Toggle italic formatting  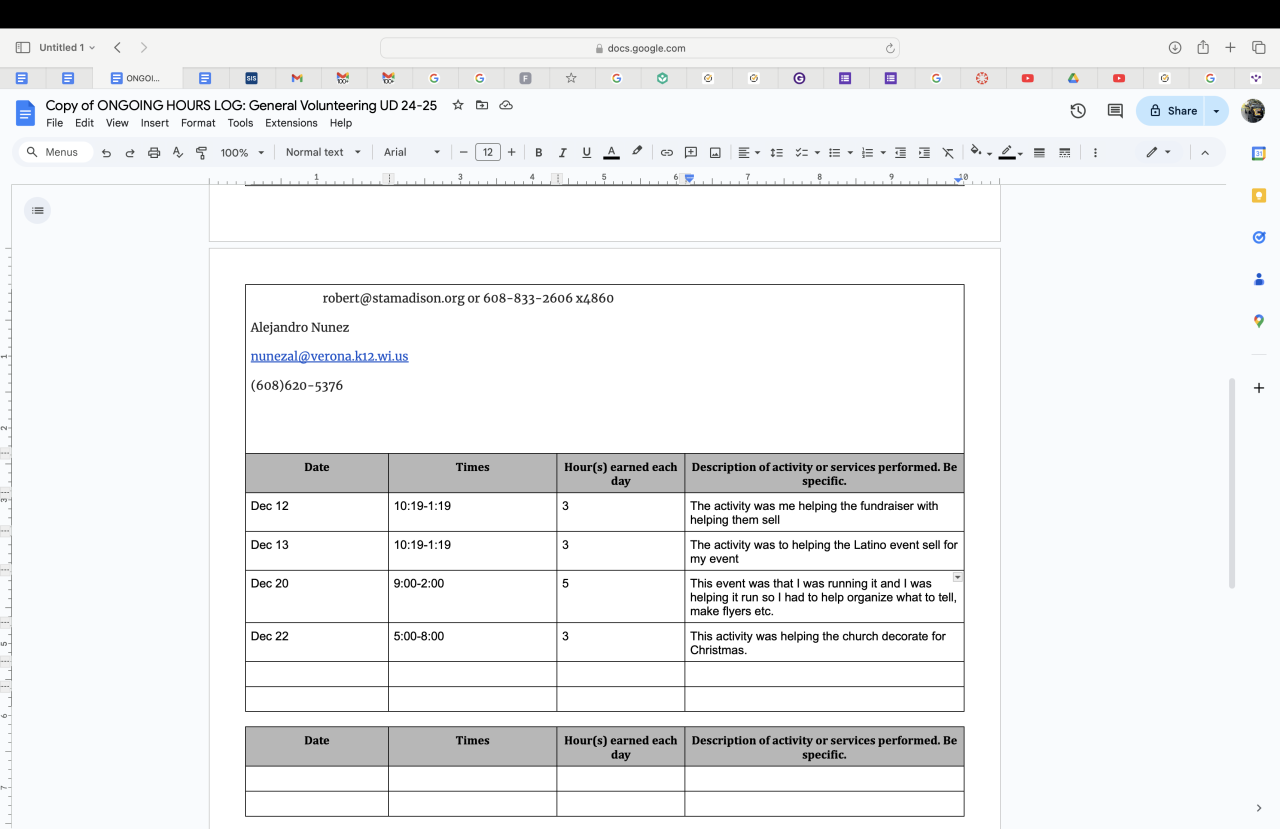(562, 153)
